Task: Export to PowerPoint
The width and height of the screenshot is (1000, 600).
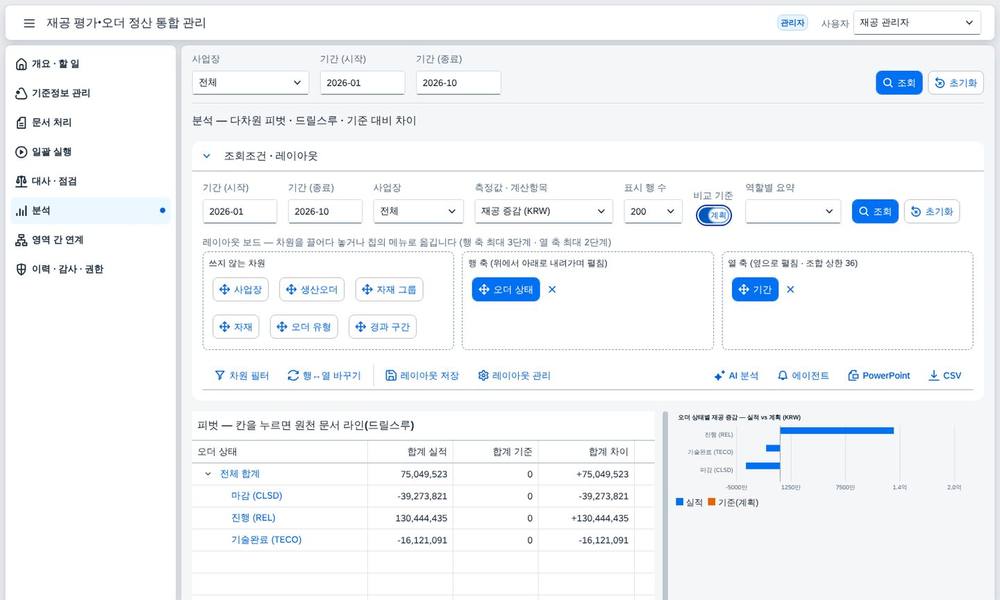Action: click(x=879, y=376)
